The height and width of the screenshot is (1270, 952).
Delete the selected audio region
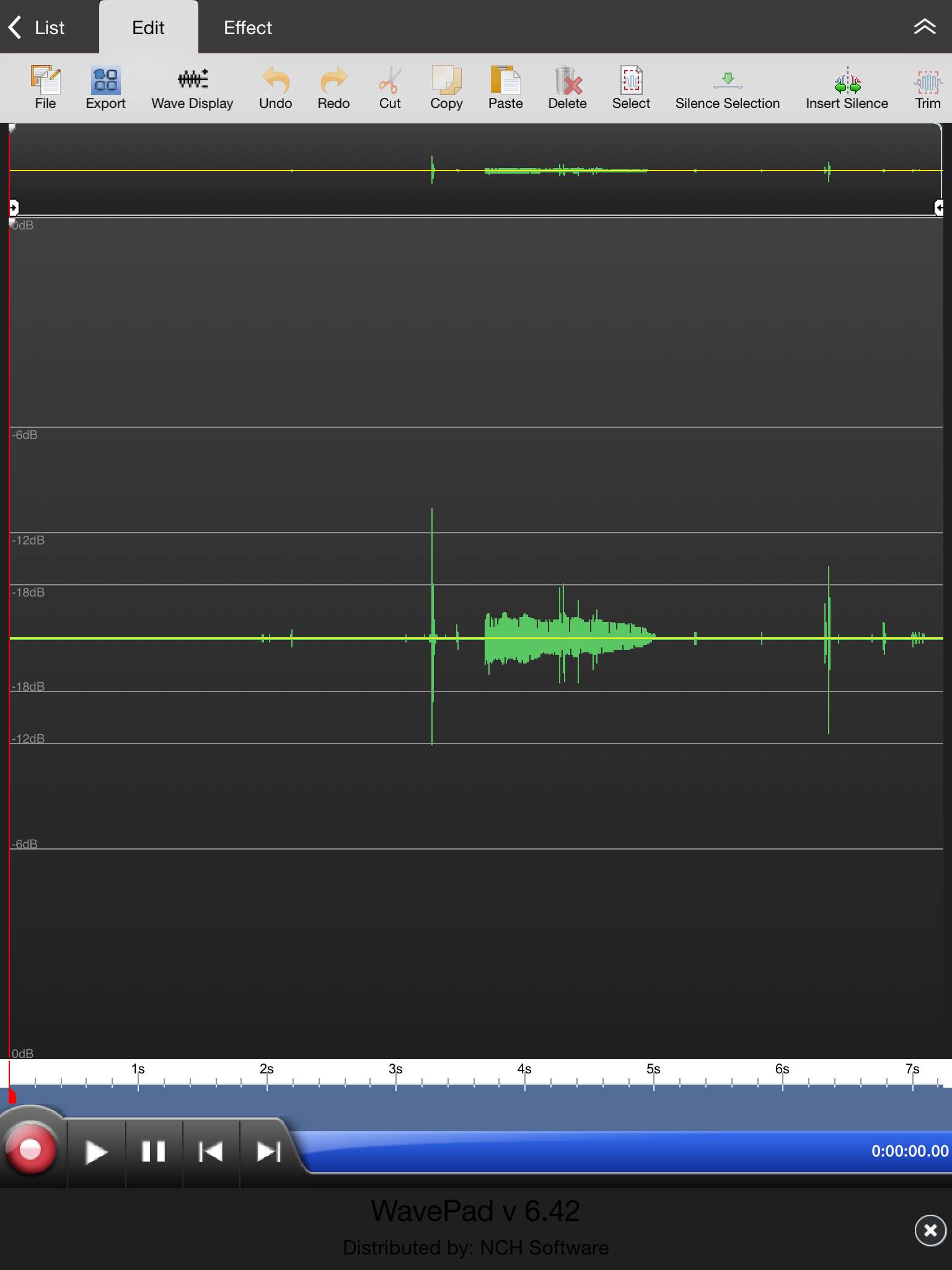567,87
